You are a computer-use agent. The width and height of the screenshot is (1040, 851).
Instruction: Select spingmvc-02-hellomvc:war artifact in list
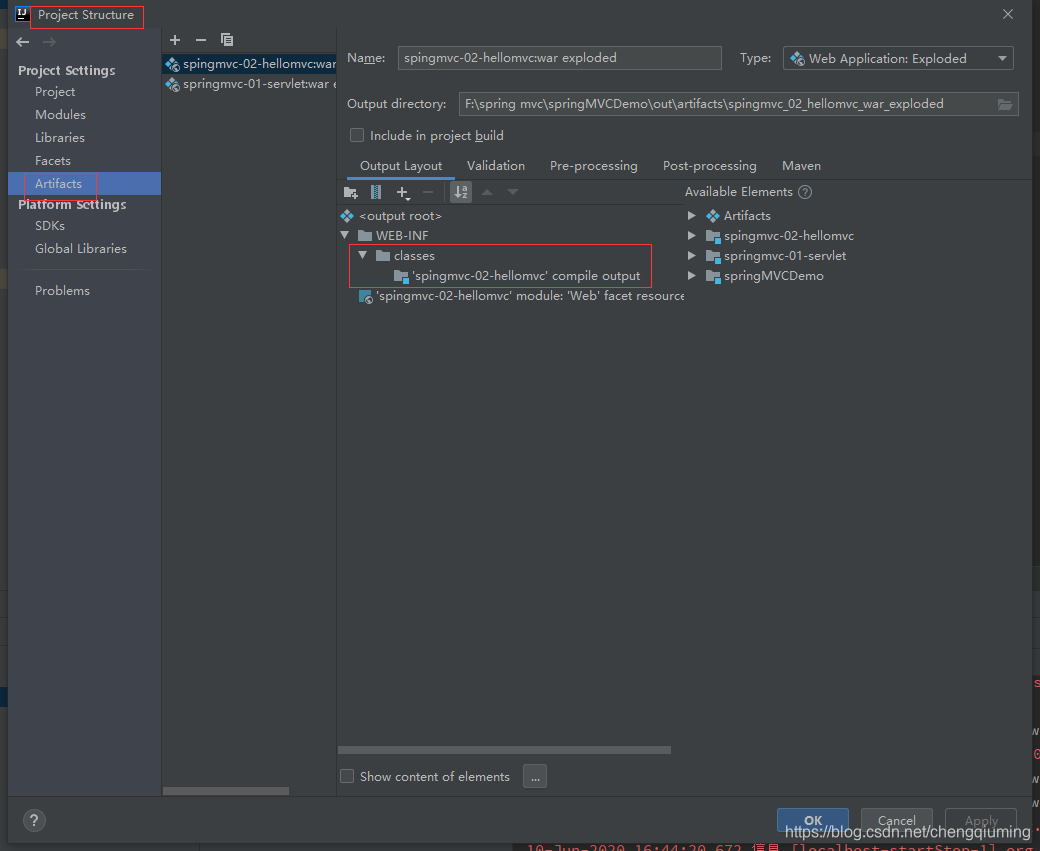pos(249,64)
